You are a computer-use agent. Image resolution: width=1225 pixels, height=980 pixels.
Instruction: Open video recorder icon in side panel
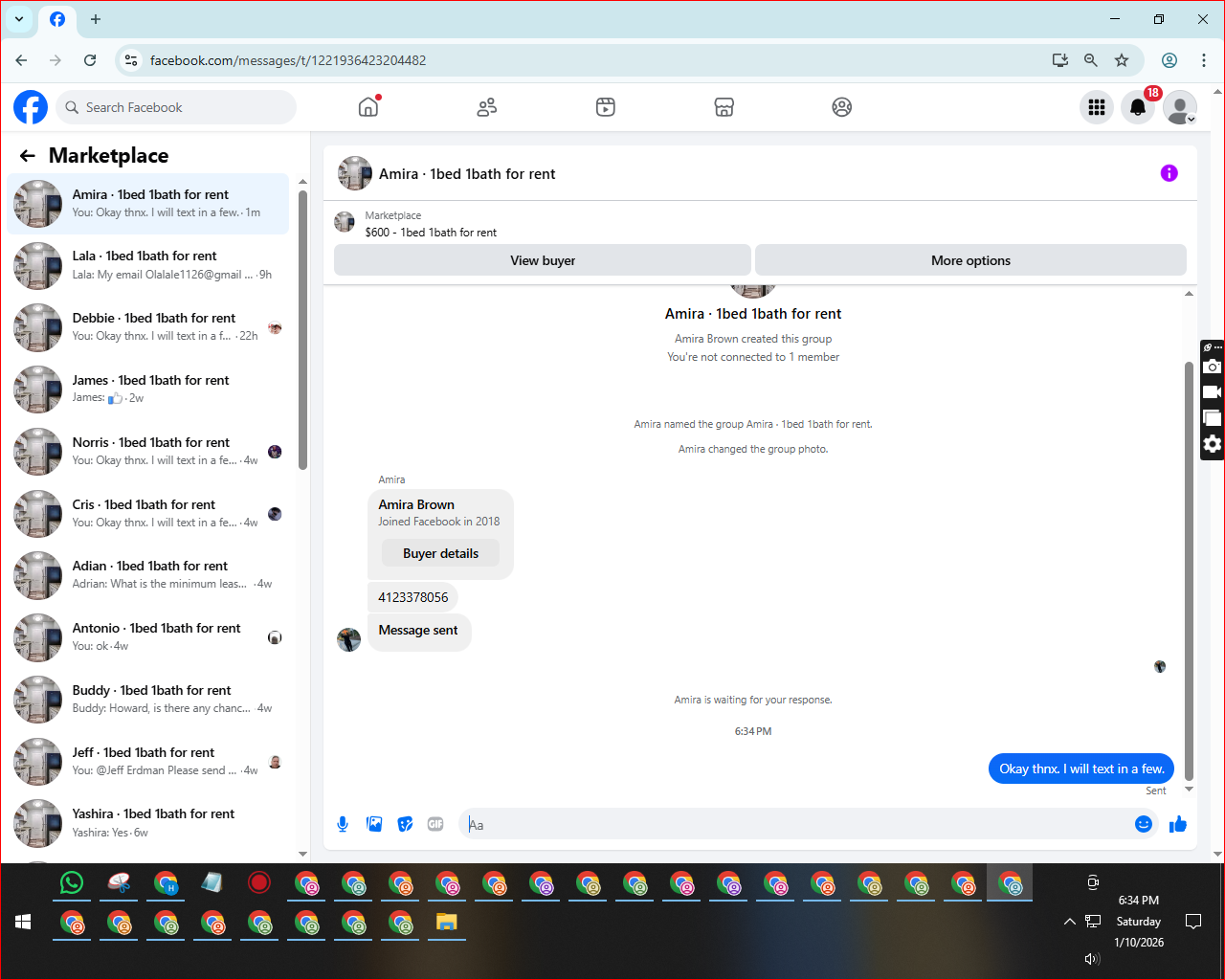point(1213,392)
